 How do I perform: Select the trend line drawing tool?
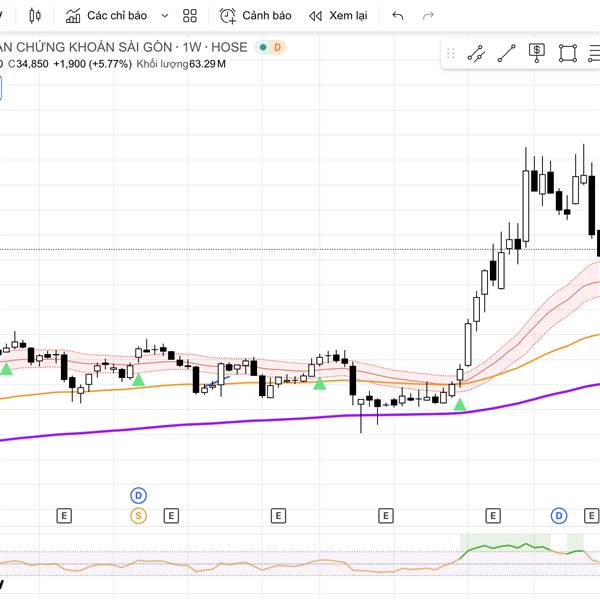point(507,53)
